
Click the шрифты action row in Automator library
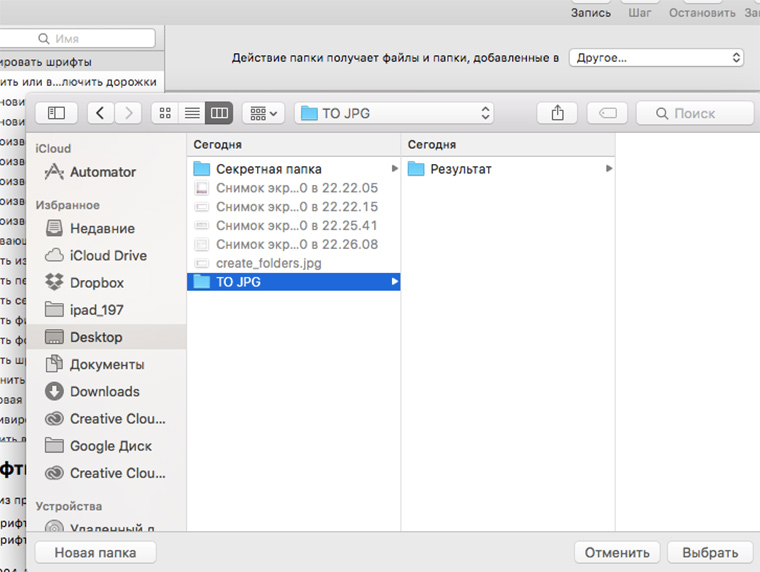tap(81, 62)
